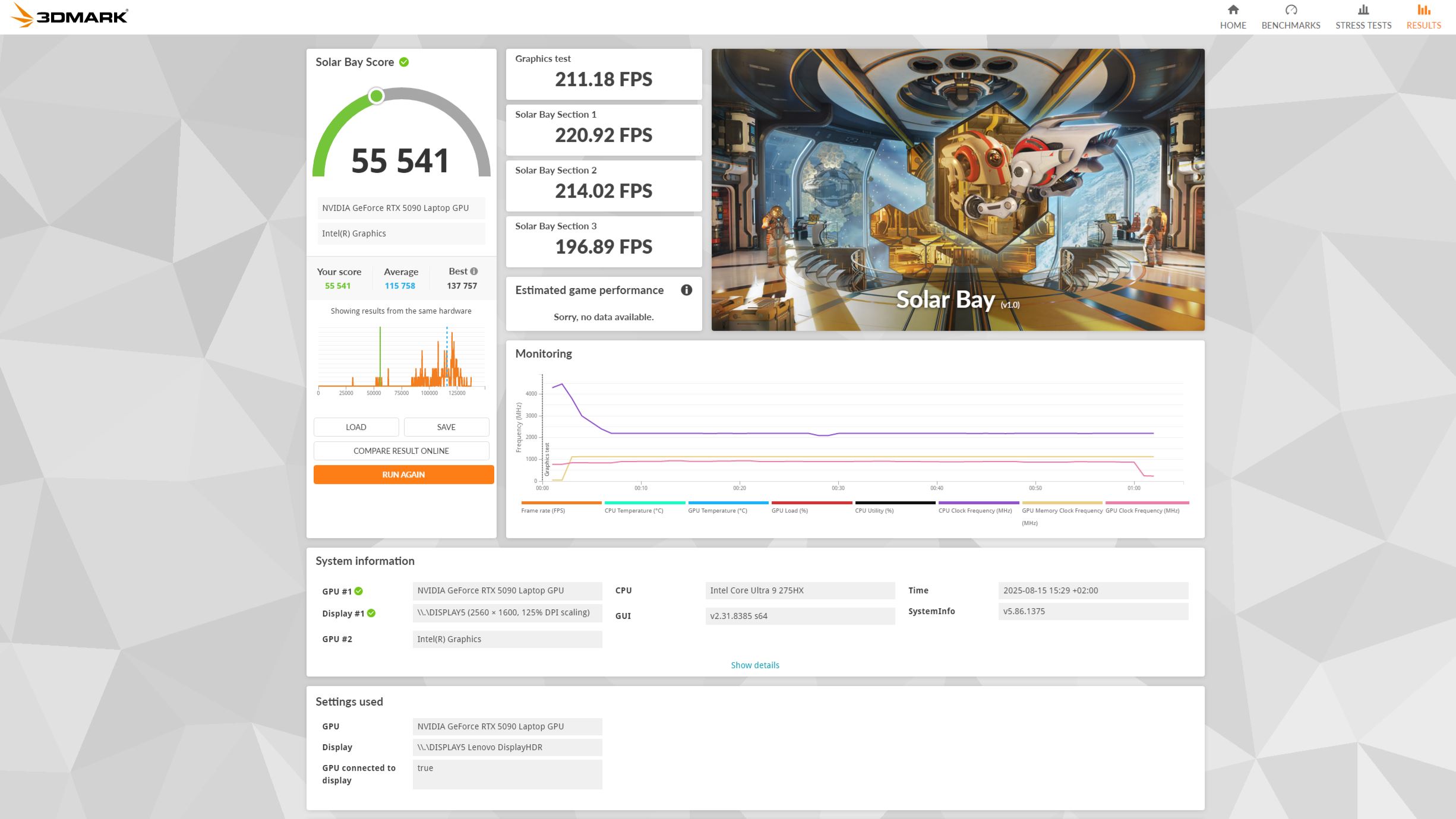Open the Stress Tests chart icon
The height and width of the screenshot is (819, 1456).
tap(1363, 10)
